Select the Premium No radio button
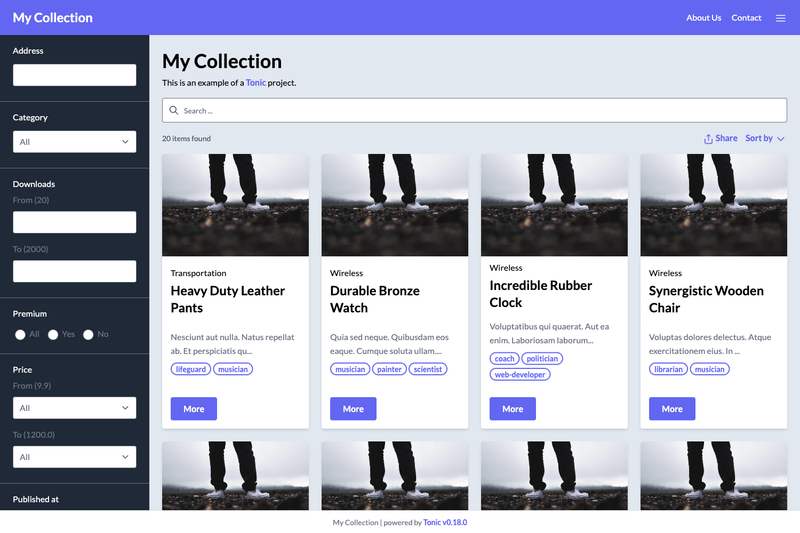Screen dimensions: 800x533 88,335
